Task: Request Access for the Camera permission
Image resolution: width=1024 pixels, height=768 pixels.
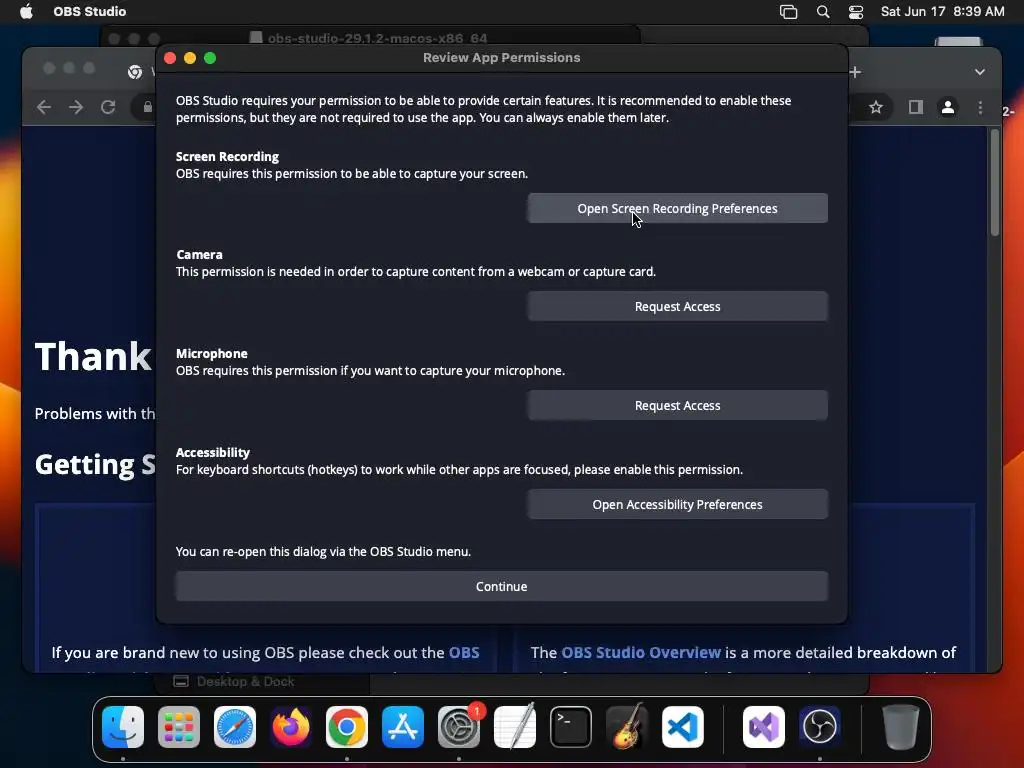Action: pos(677,306)
